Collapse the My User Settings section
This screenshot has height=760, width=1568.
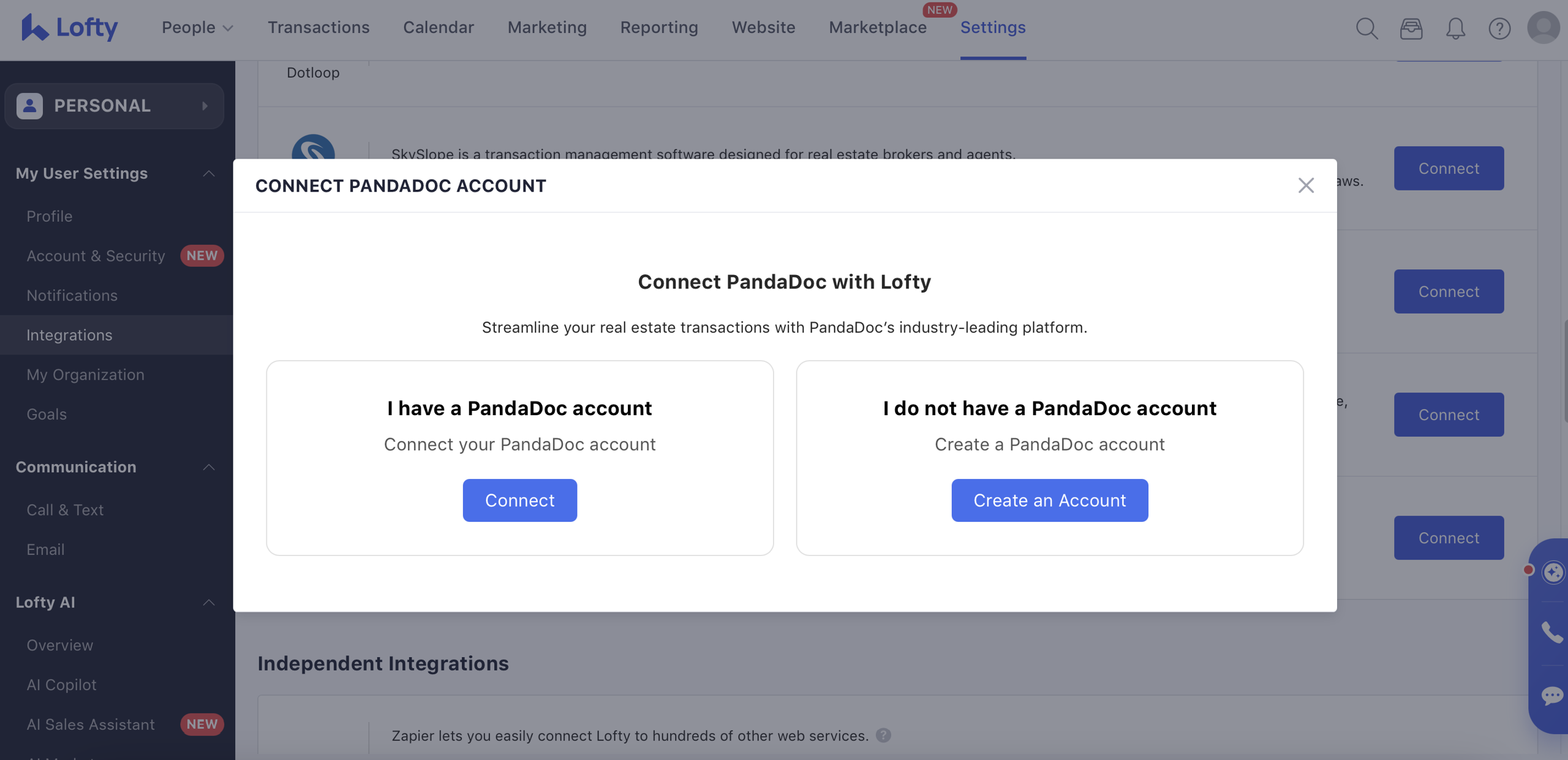208,173
